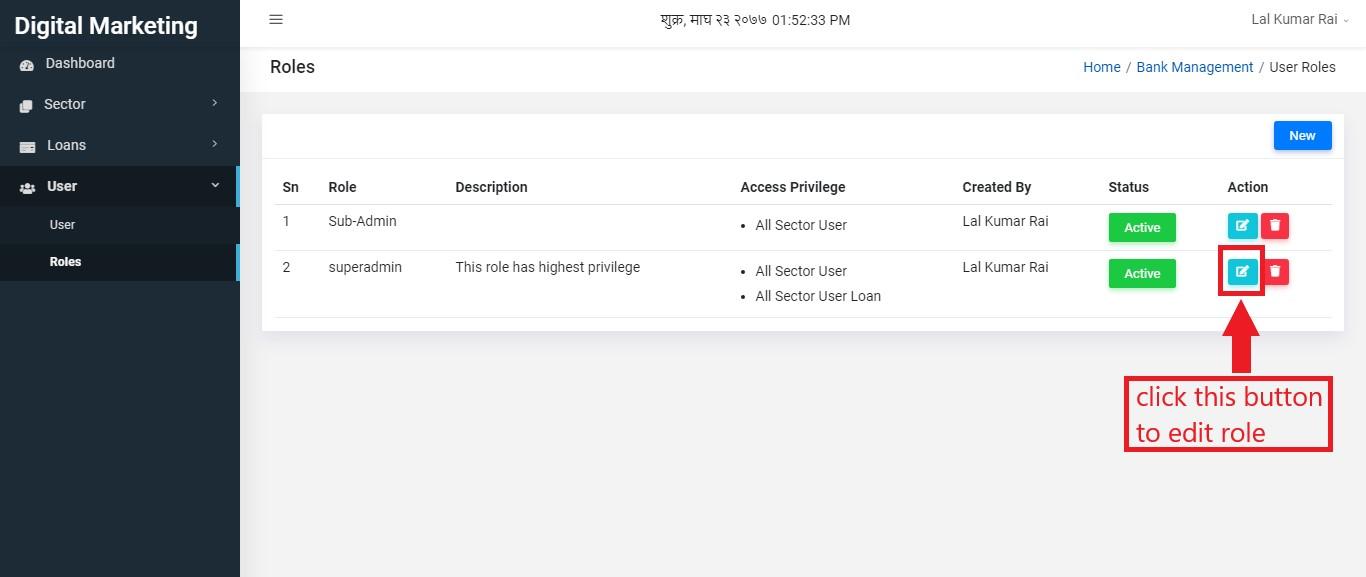
Task: Click the Action column header
Action: [1248, 187]
